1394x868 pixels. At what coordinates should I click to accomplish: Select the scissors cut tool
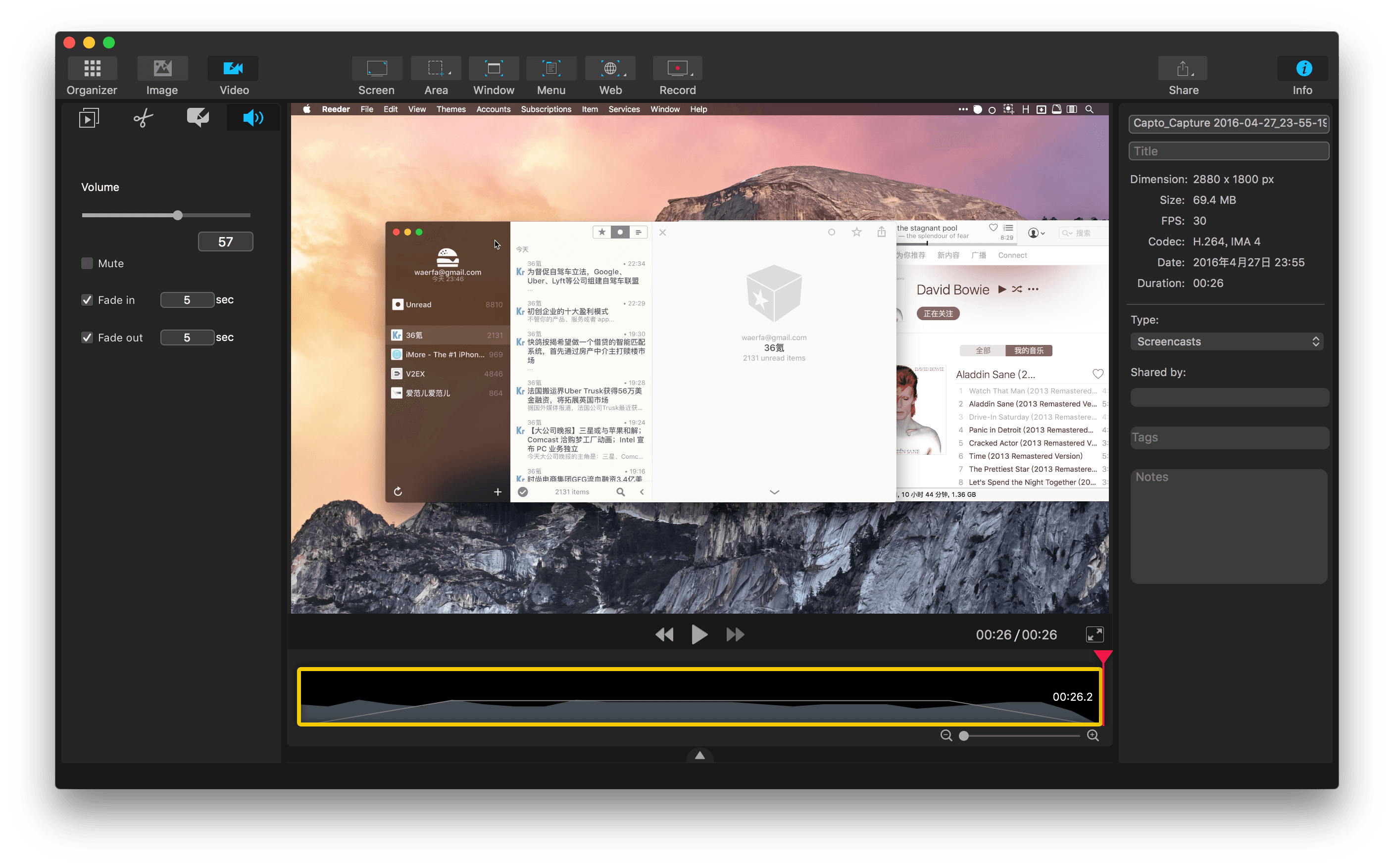(x=144, y=118)
